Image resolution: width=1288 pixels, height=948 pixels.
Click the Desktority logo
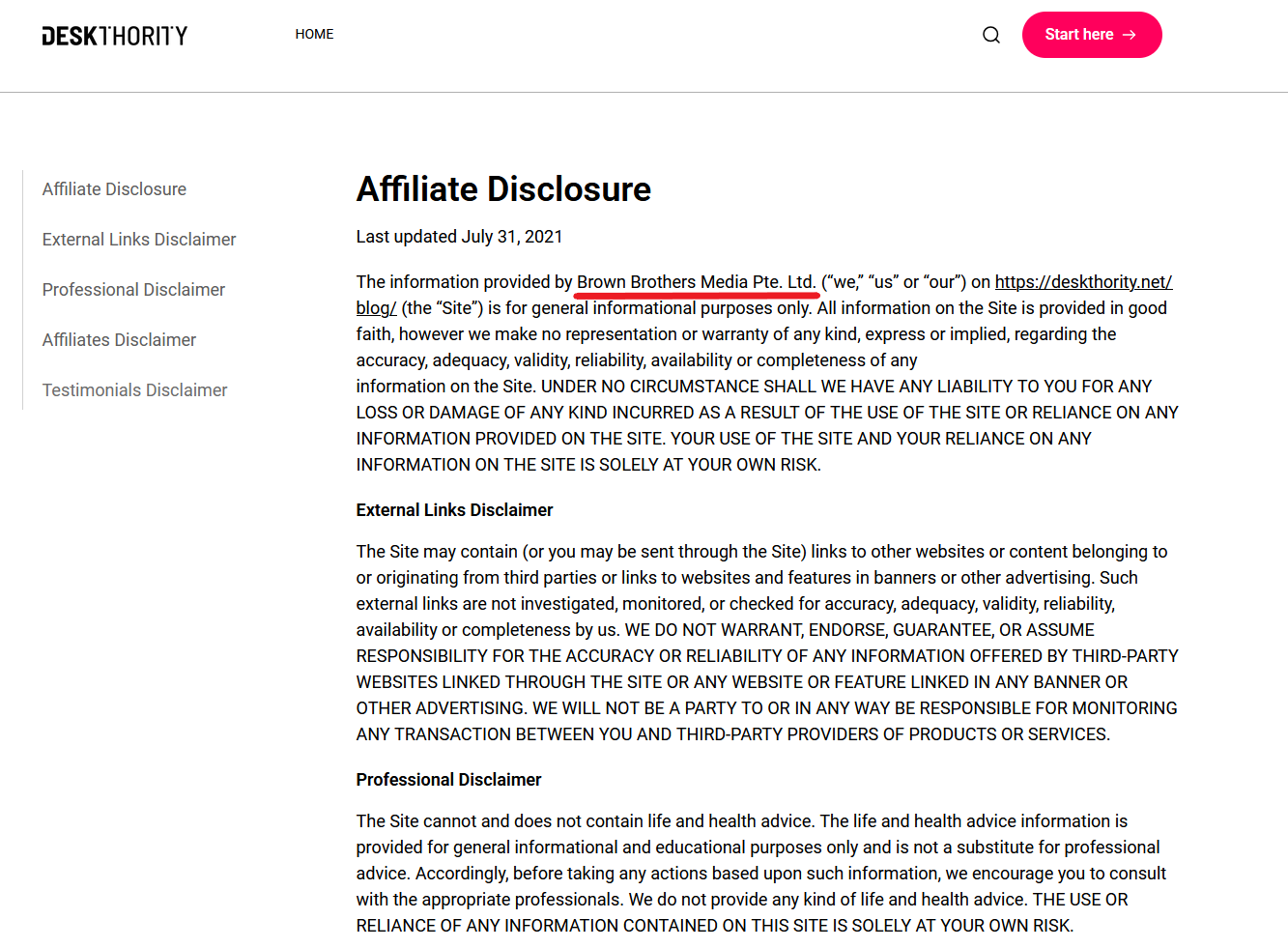click(114, 35)
